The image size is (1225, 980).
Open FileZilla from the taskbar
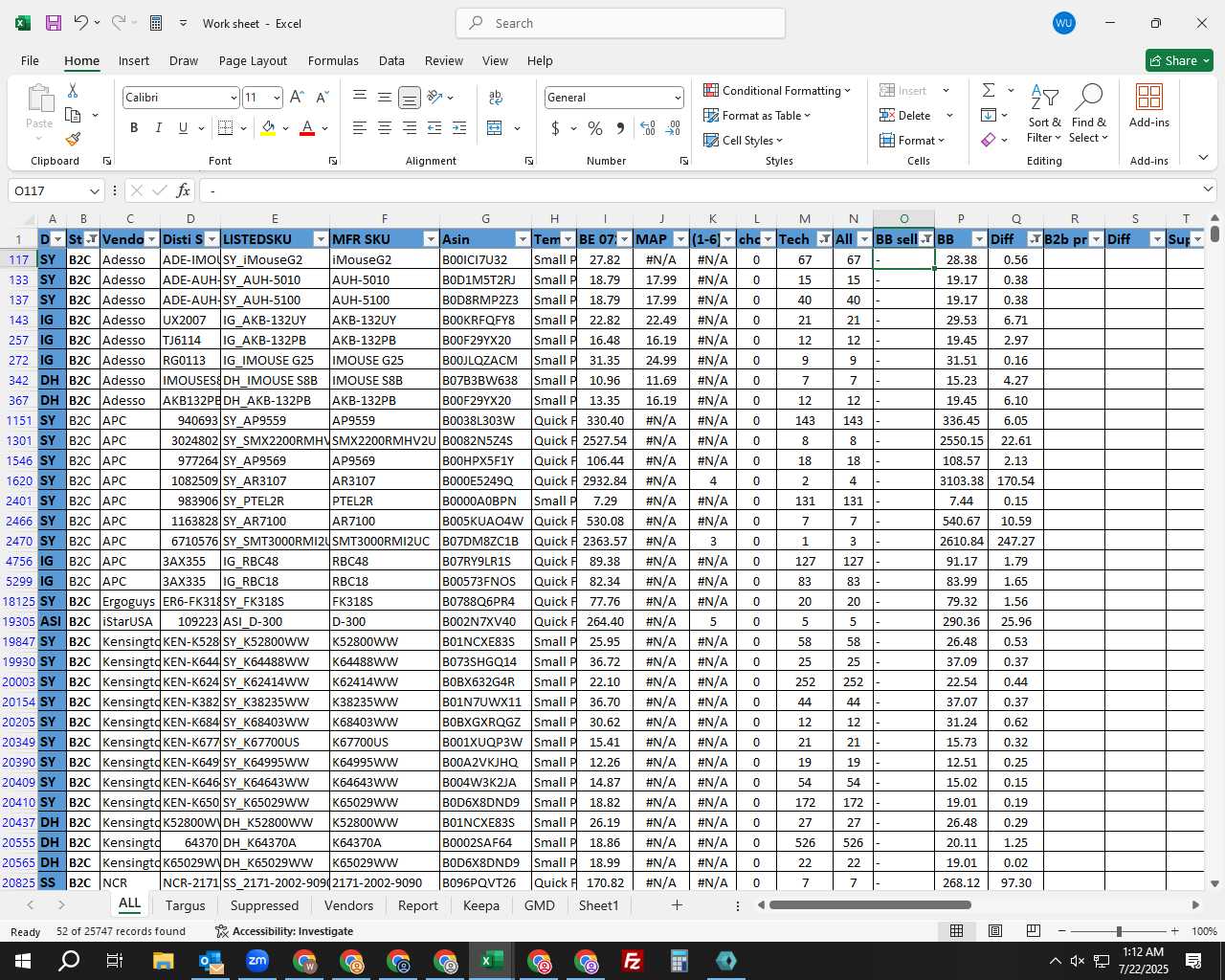coord(632,961)
